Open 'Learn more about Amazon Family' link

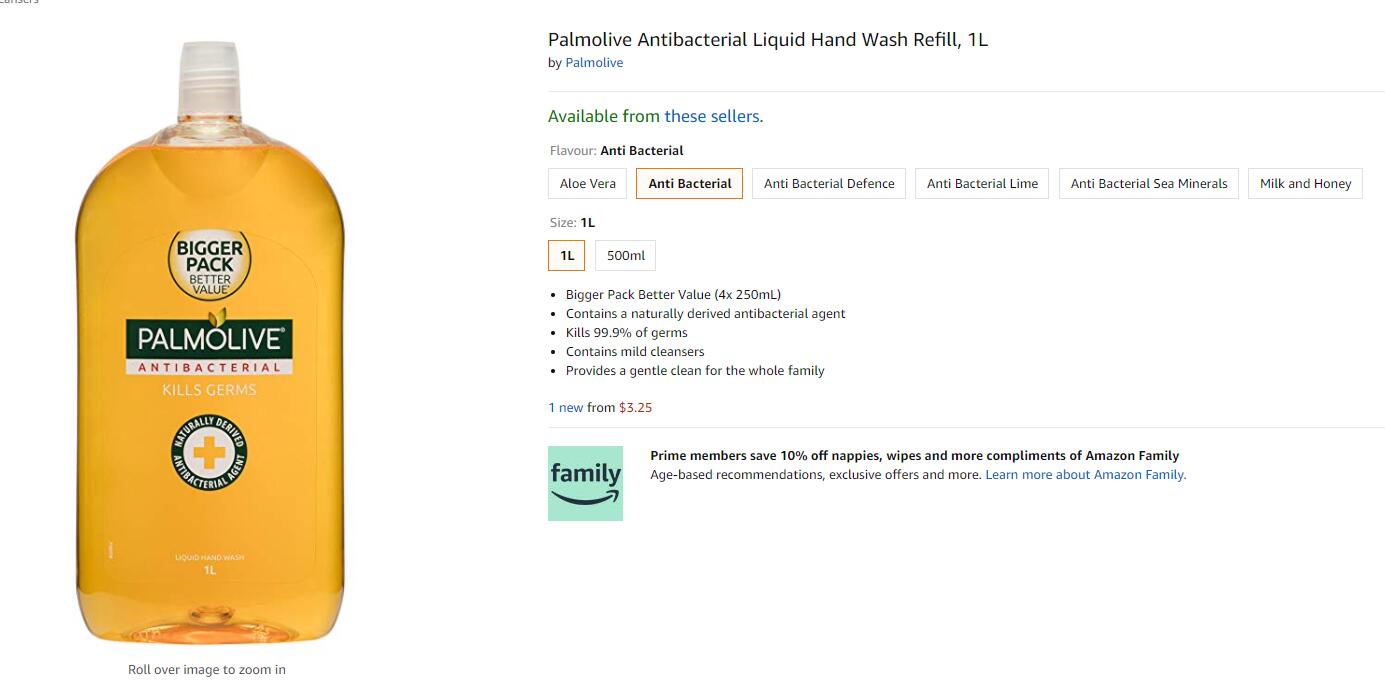pos(1086,475)
